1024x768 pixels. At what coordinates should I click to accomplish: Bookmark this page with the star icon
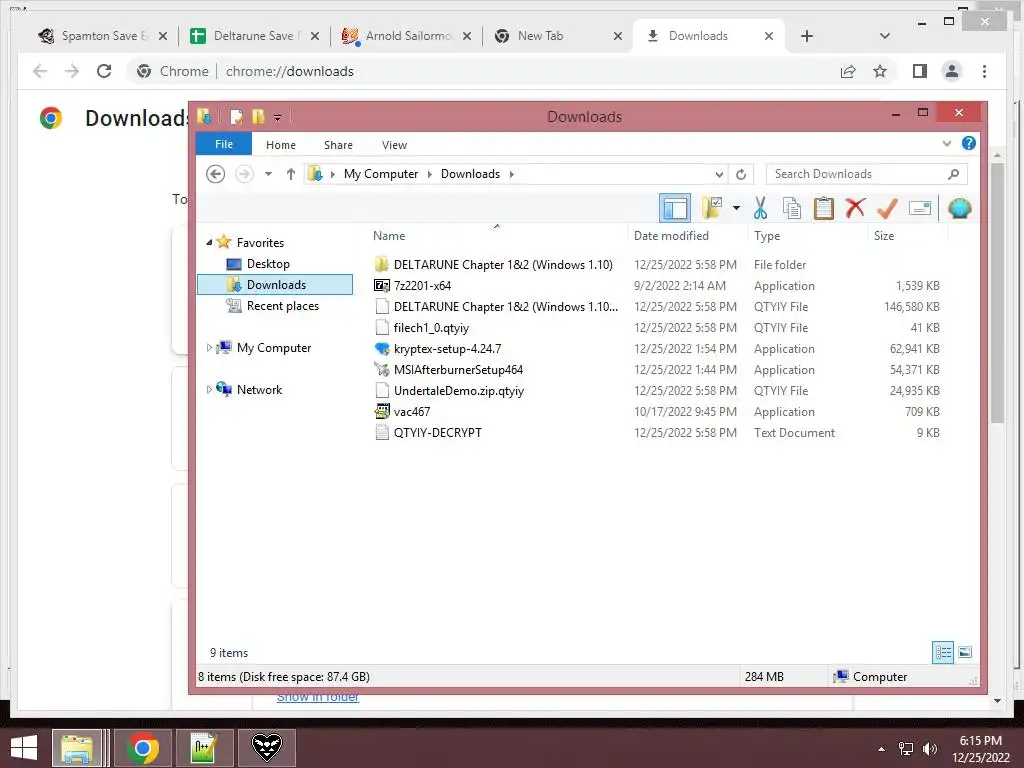tap(880, 71)
